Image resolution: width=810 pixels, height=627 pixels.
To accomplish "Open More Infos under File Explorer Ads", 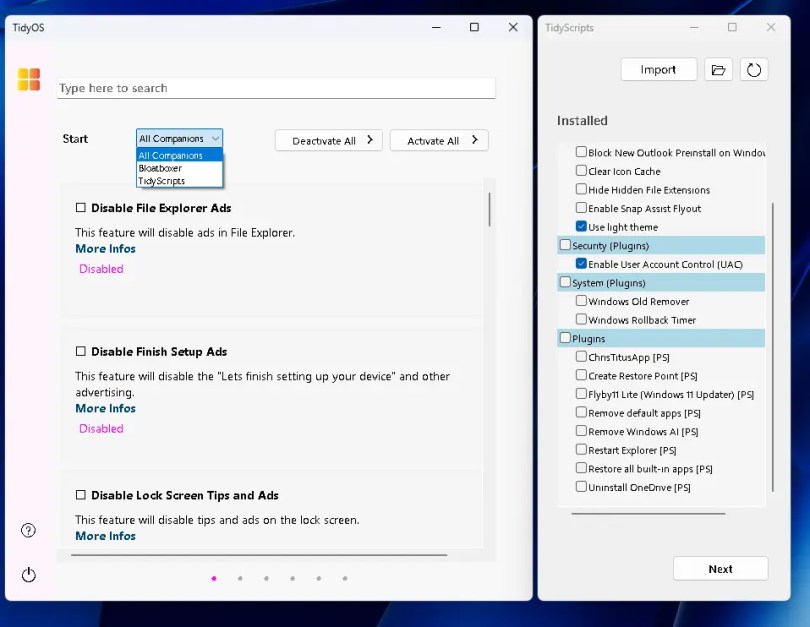I will 105,248.
